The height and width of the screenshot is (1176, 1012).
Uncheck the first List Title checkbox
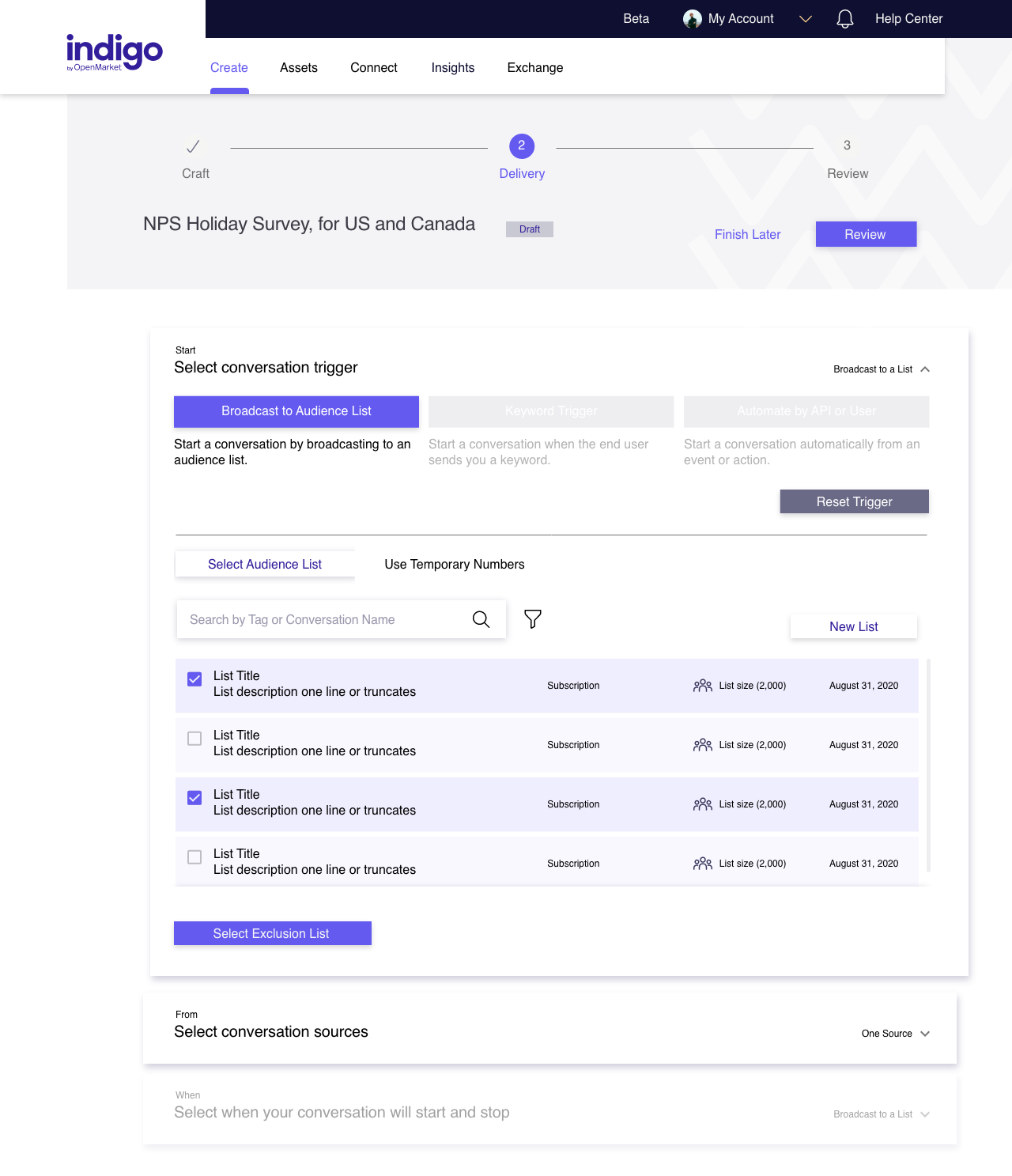coord(194,679)
